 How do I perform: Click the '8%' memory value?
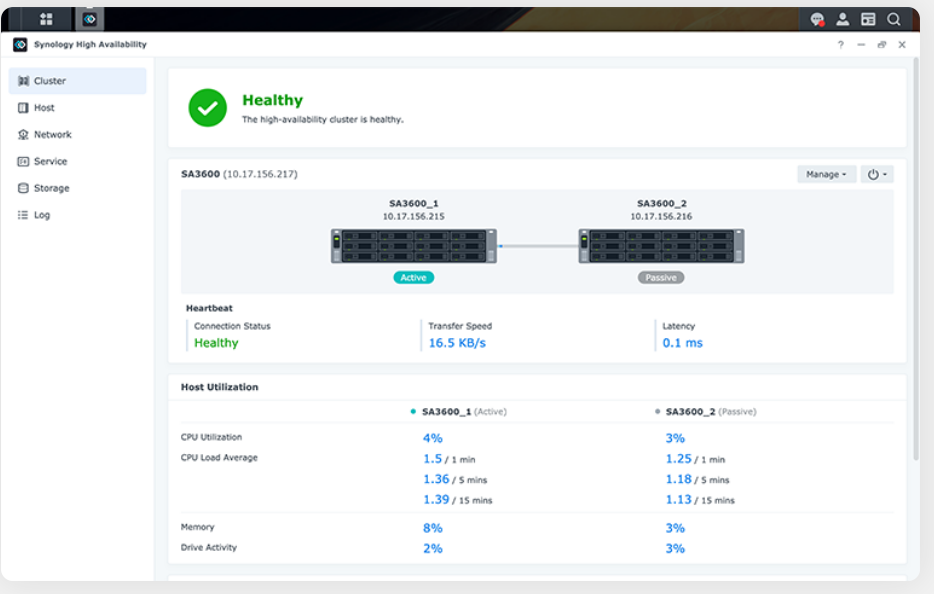point(432,528)
